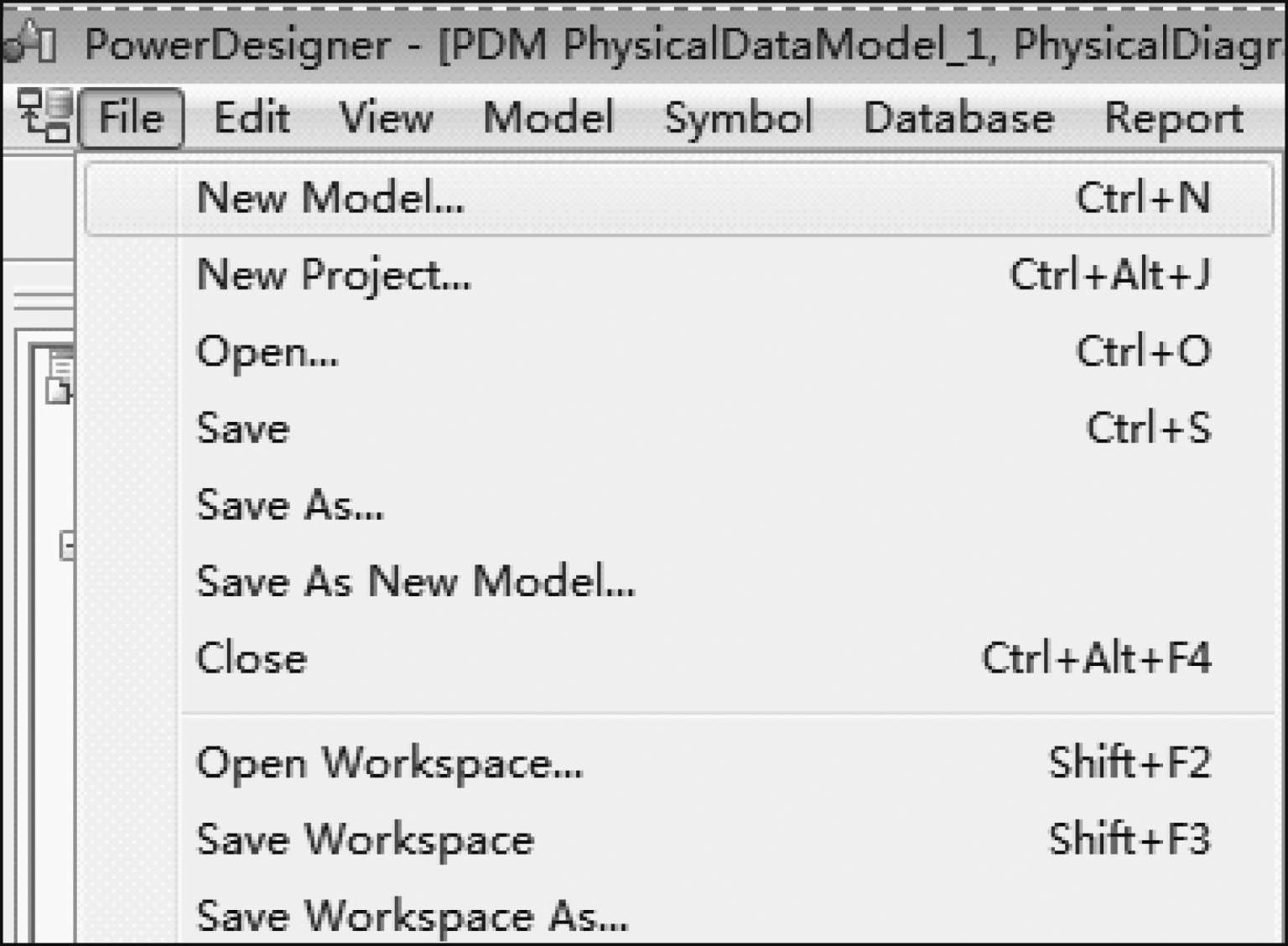
Task: Open the Model menu
Action: pyautogui.click(x=548, y=117)
